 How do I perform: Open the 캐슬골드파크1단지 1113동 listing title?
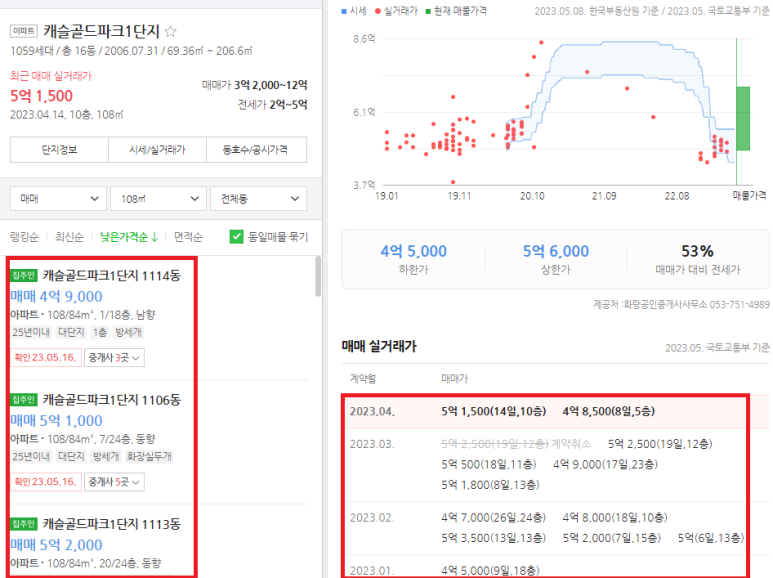pyautogui.click(x=111, y=524)
